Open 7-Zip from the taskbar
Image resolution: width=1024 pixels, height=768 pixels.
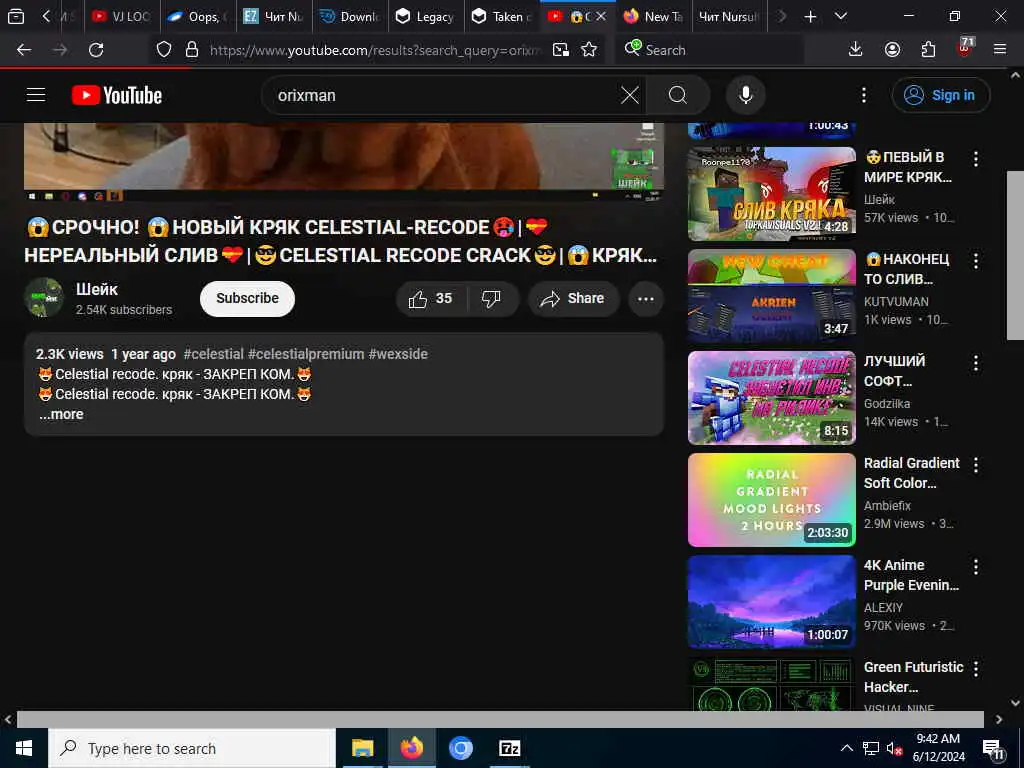pyautogui.click(x=509, y=748)
